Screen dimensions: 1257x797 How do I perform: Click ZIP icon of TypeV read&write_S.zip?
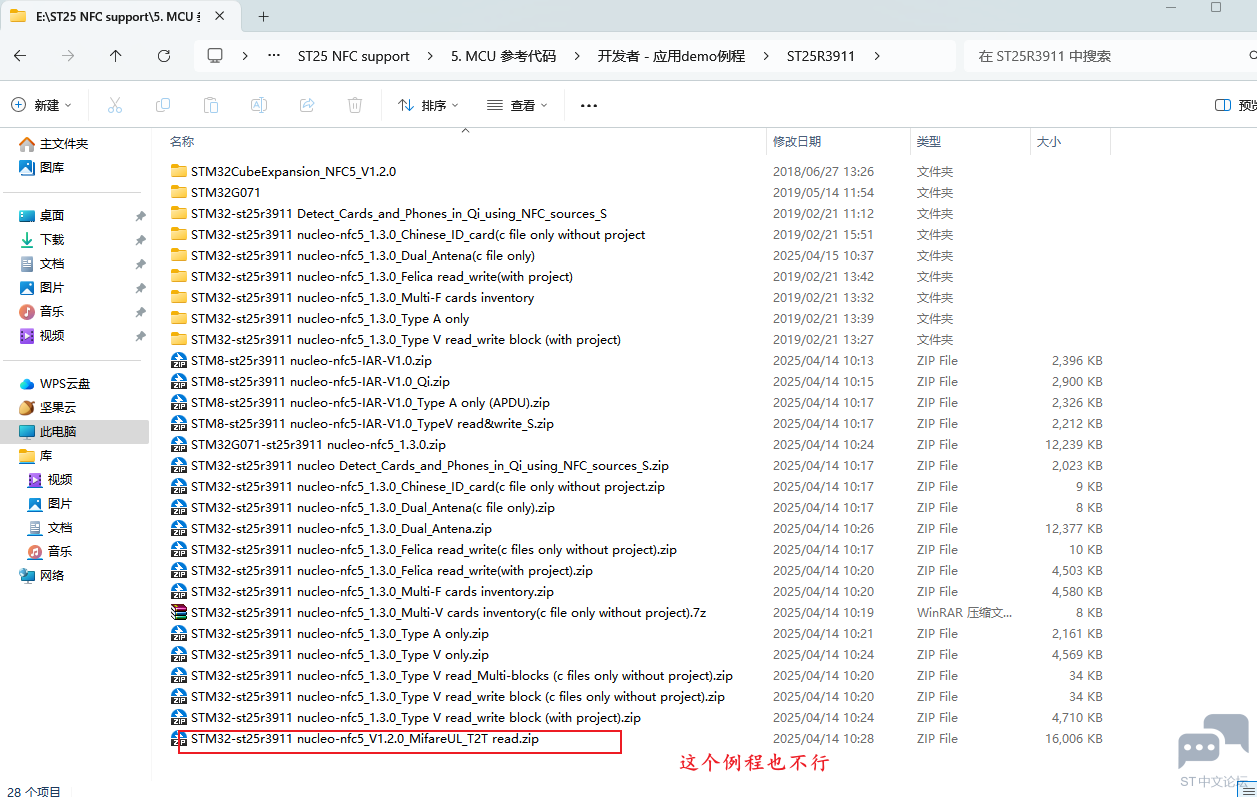179,423
